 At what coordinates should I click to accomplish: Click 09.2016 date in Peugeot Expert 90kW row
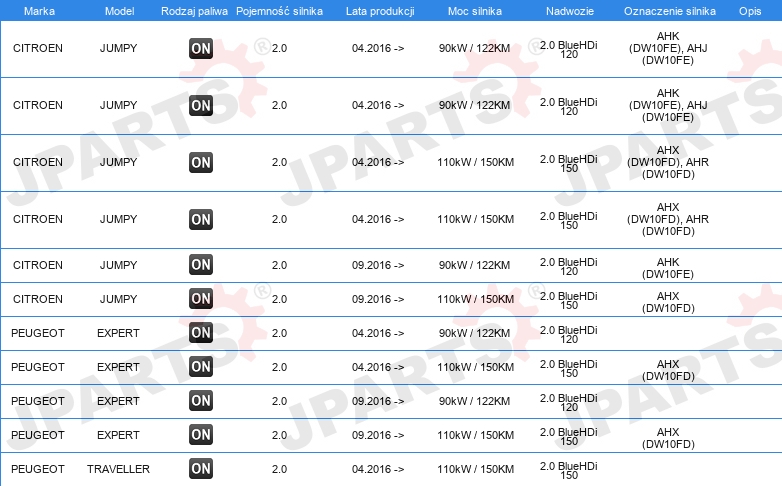click(378, 401)
